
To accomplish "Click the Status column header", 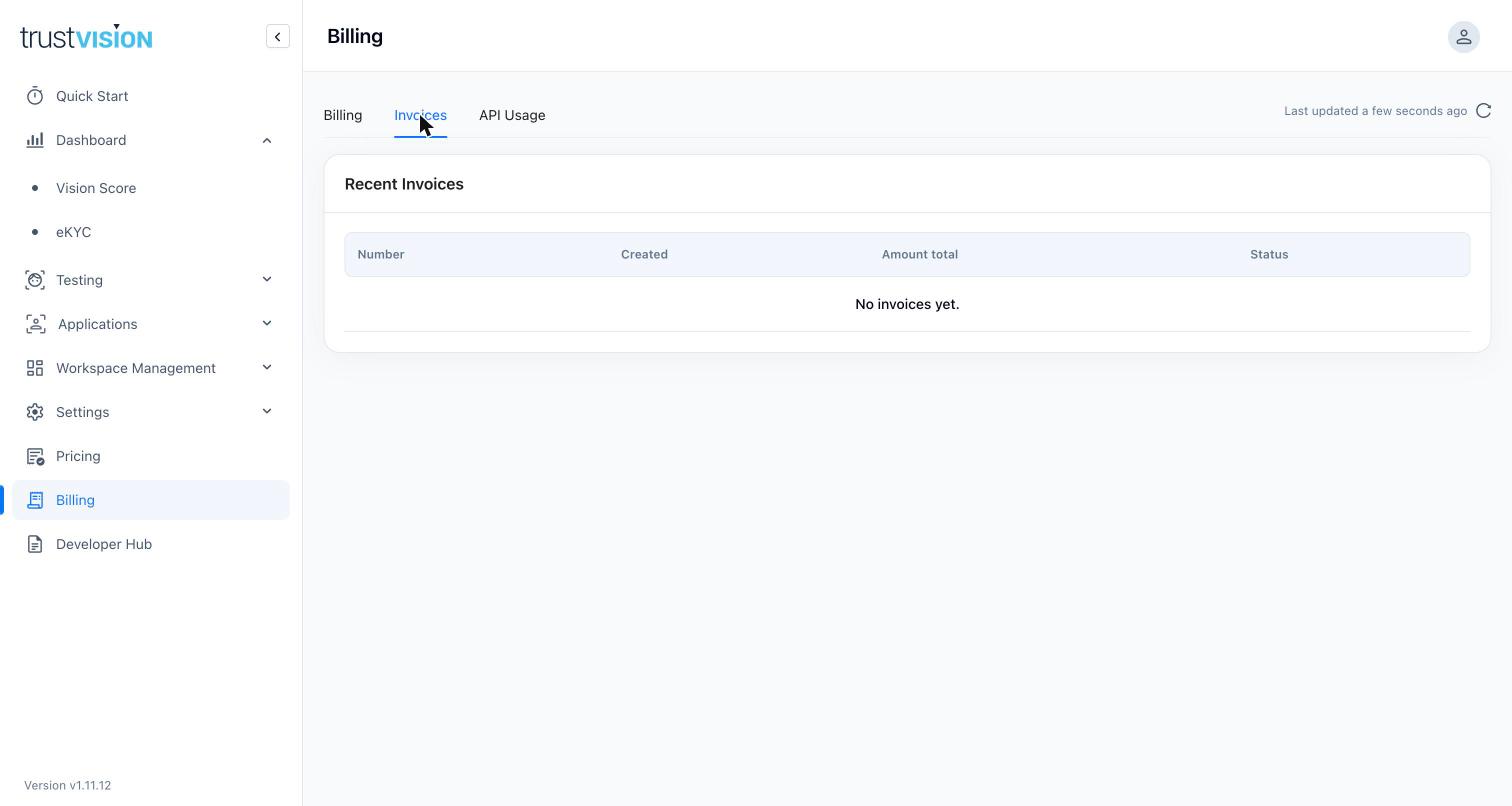I will pos(1269,254).
